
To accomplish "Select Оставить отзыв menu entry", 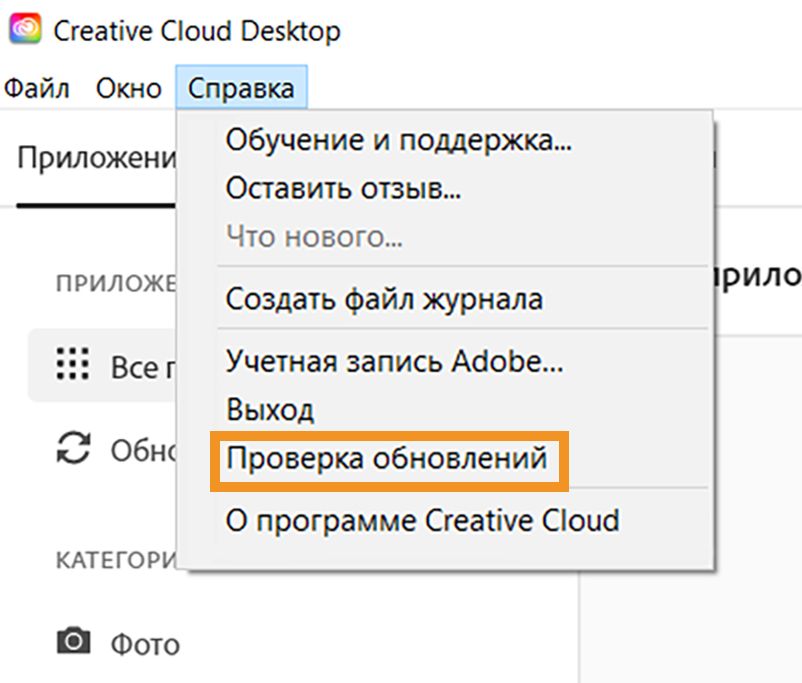I will [x=343, y=188].
